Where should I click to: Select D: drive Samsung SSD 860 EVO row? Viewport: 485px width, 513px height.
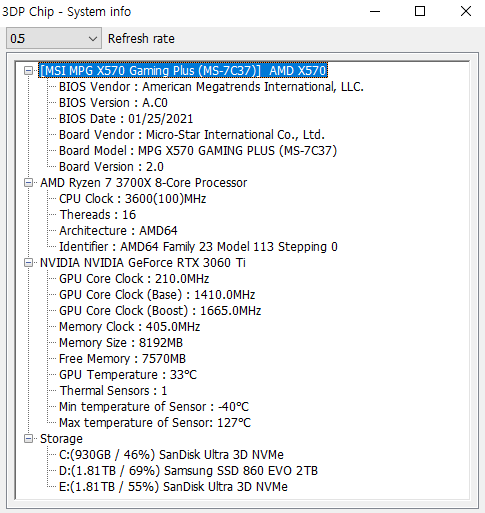point(188,471)
